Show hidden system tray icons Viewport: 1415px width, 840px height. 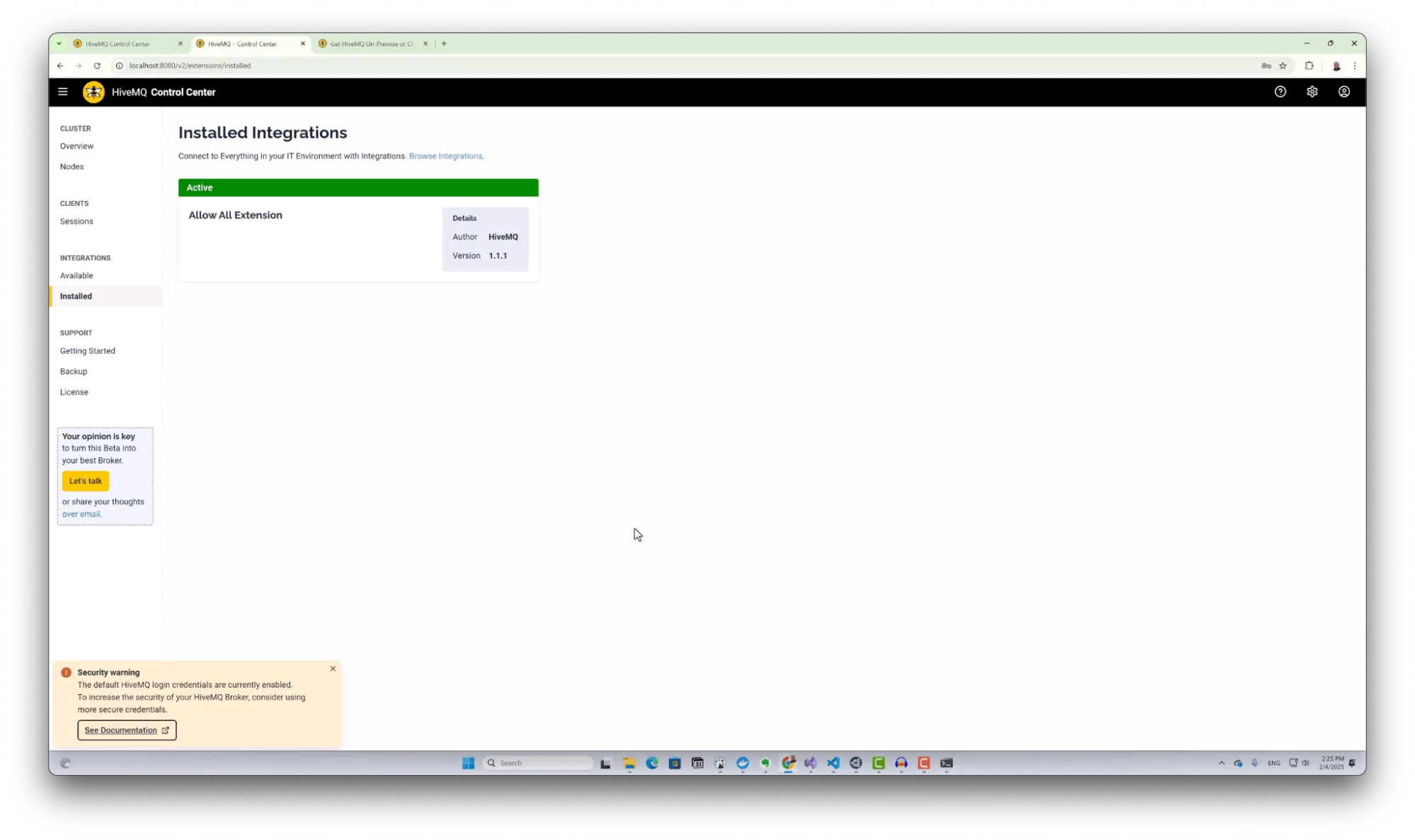pyautogui.click(x=1221, y=763)
